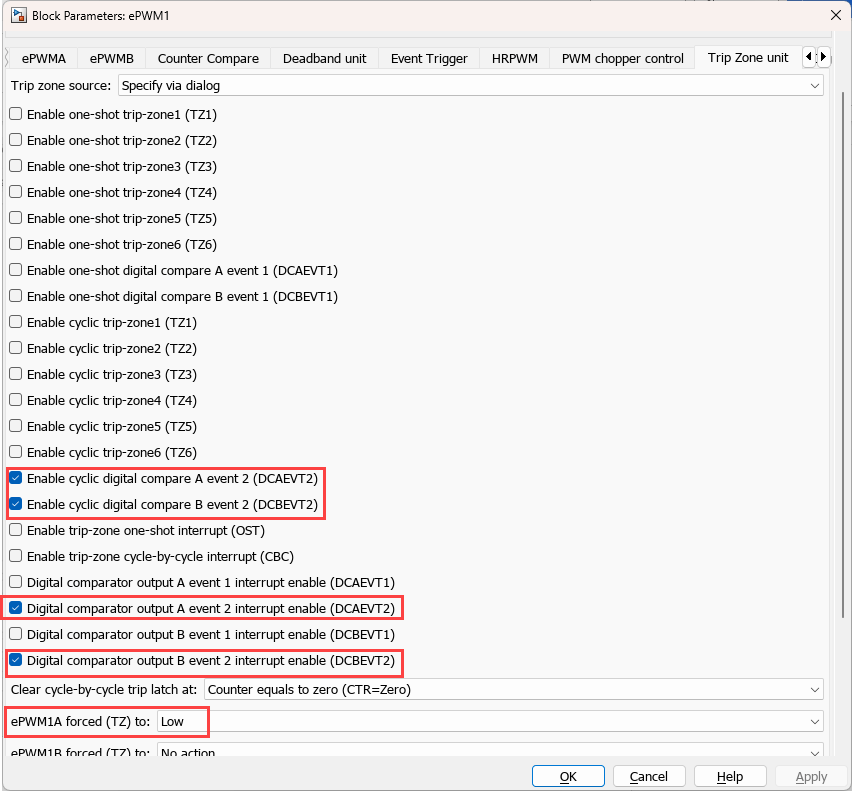Switch to the Counter Compare tab
The width and height of the screenshot is (852, 791).
click(208, 59)
